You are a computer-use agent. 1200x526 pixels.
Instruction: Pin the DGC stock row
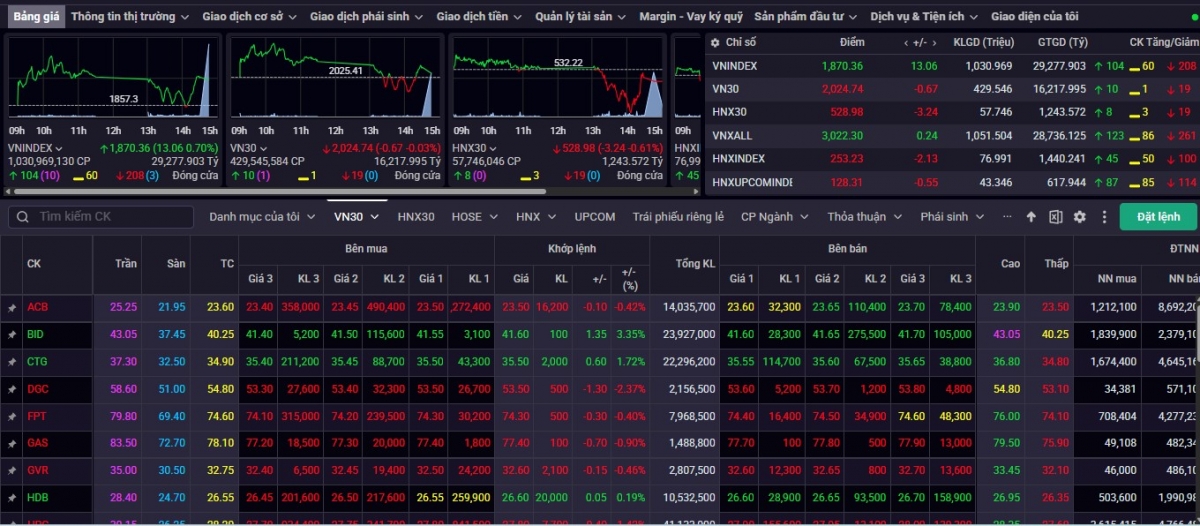12,388
